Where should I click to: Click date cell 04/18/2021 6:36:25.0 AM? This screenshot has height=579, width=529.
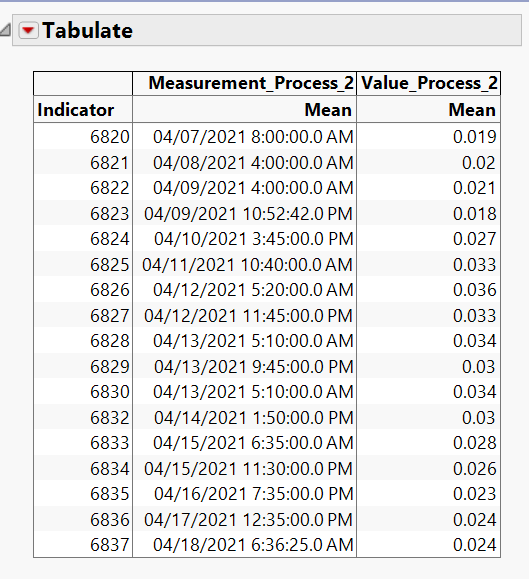click(253, 545)
